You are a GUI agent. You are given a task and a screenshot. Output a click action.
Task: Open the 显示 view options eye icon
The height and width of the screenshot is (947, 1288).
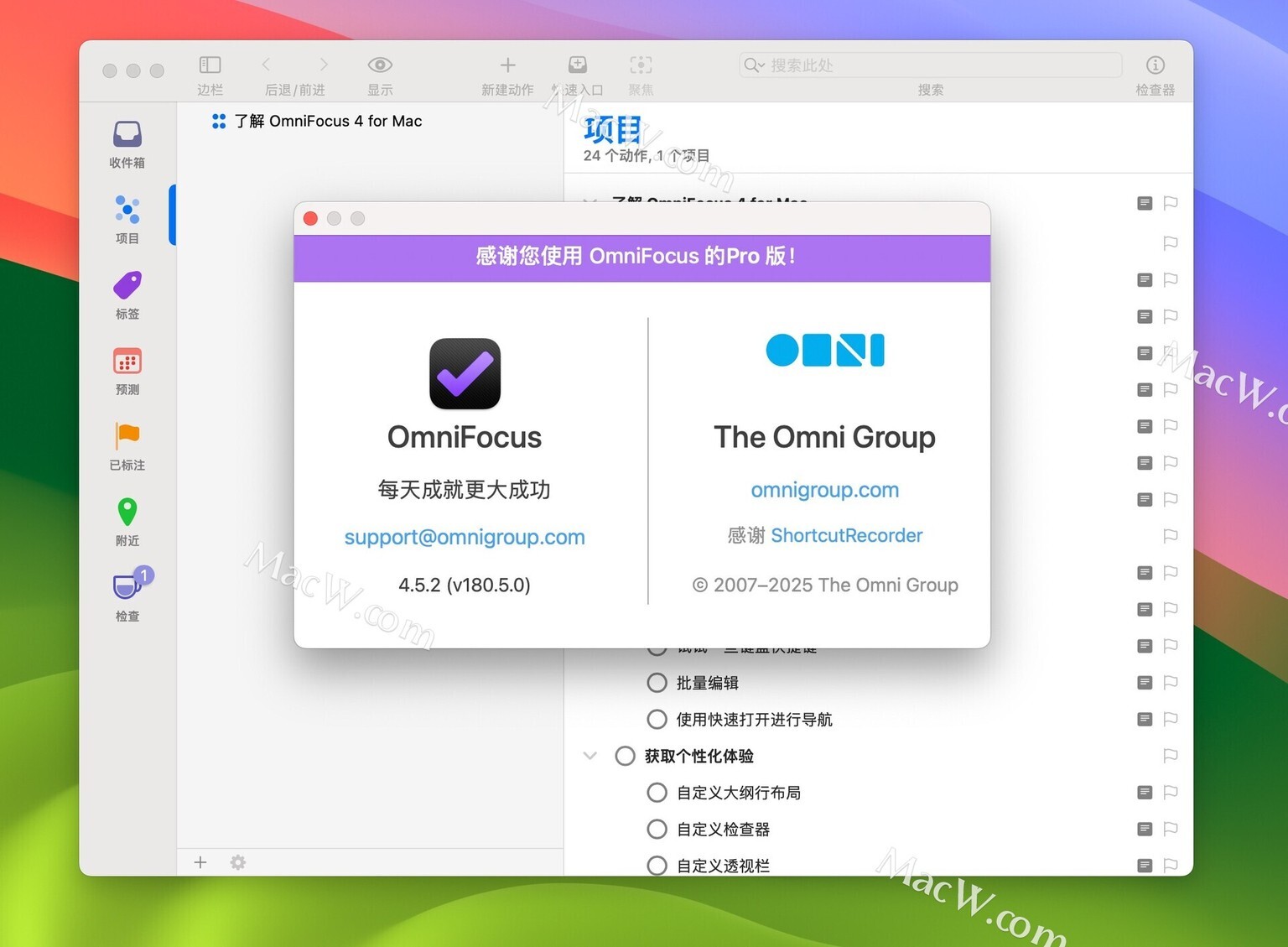[x=380, y=65]
